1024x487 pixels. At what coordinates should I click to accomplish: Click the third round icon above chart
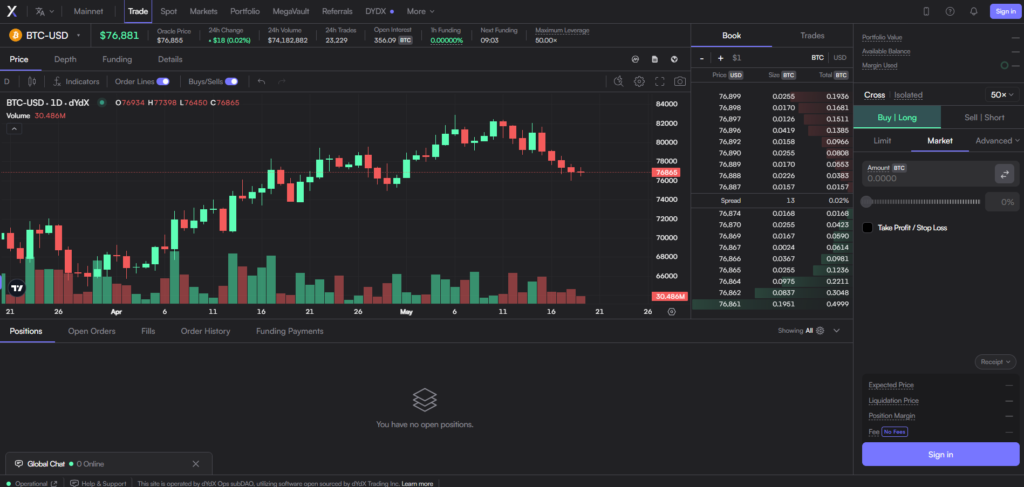674,59
